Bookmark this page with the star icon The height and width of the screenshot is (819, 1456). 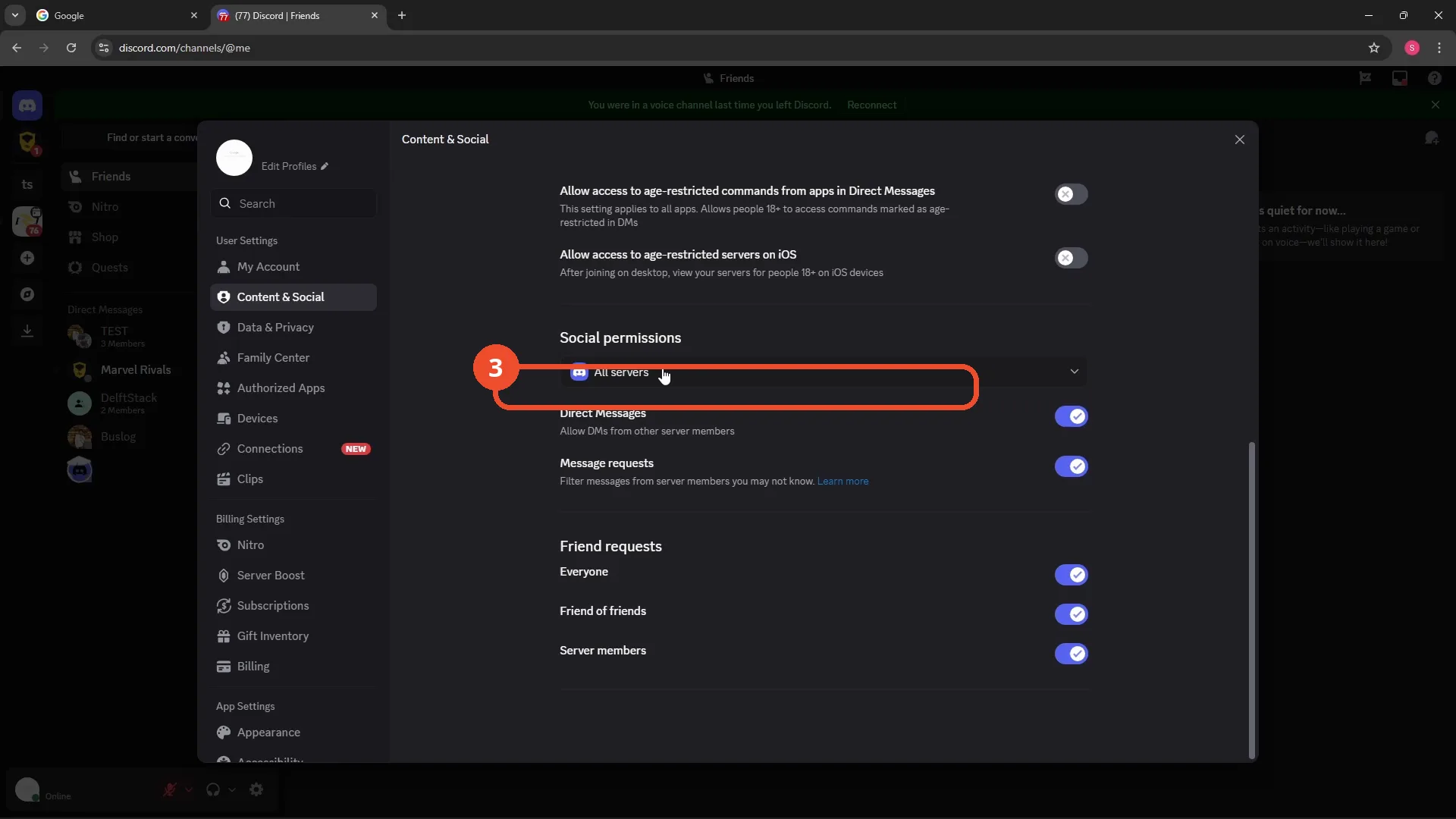coord(1374,48)
